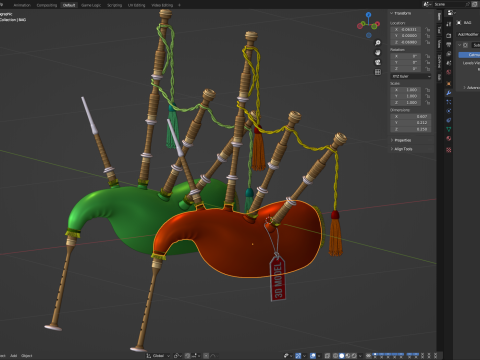Toggle lock on Location X
This screenshot has width=480, height=360.
pos(428,29)
